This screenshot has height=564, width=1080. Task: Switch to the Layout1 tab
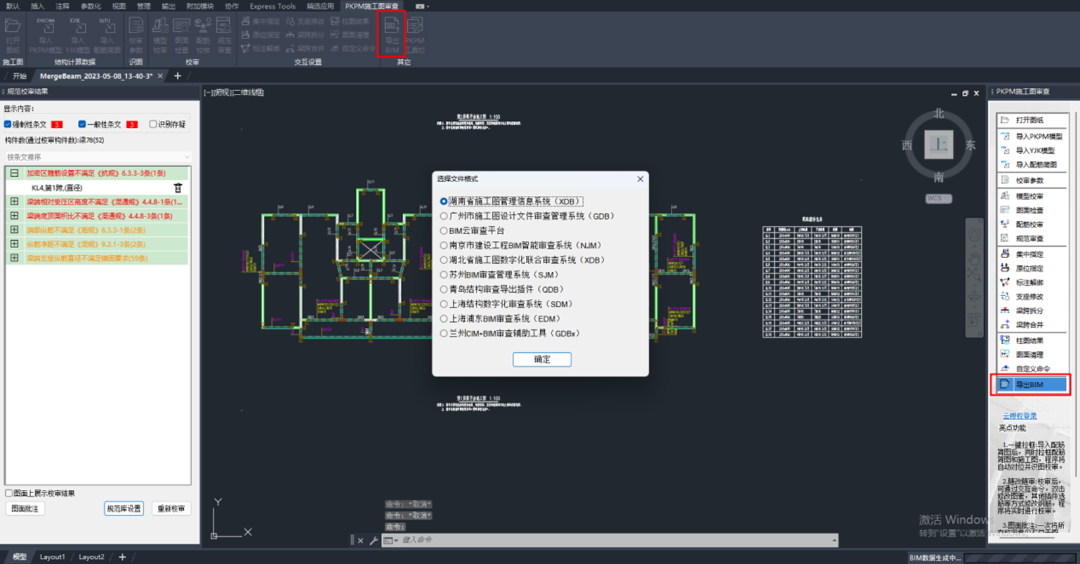point(51,557)
